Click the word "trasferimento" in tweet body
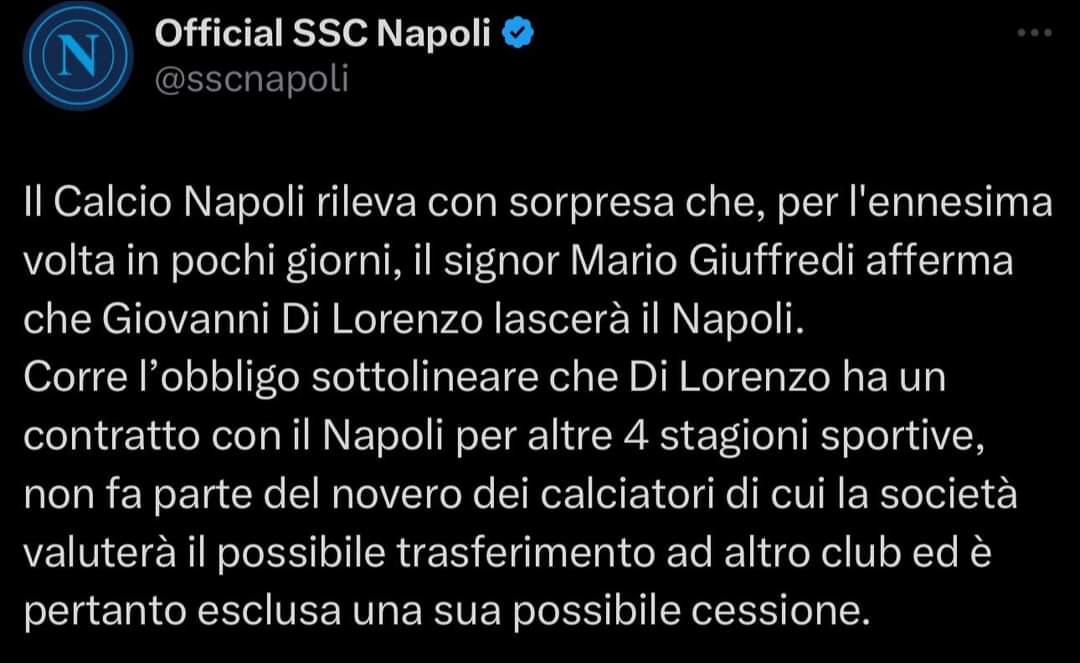 pos(525,553)
